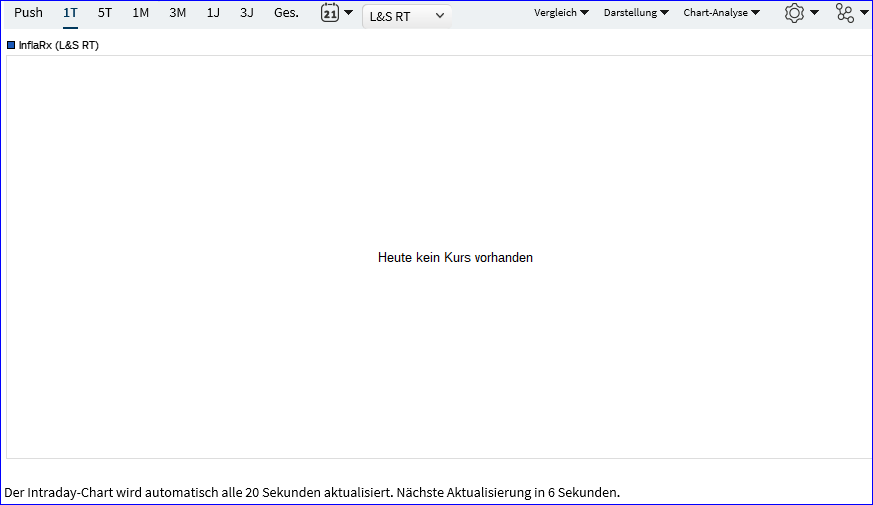Screen dimensions: 873x505
Task: Select the Ges. full history timeframe
Action: 286,13
